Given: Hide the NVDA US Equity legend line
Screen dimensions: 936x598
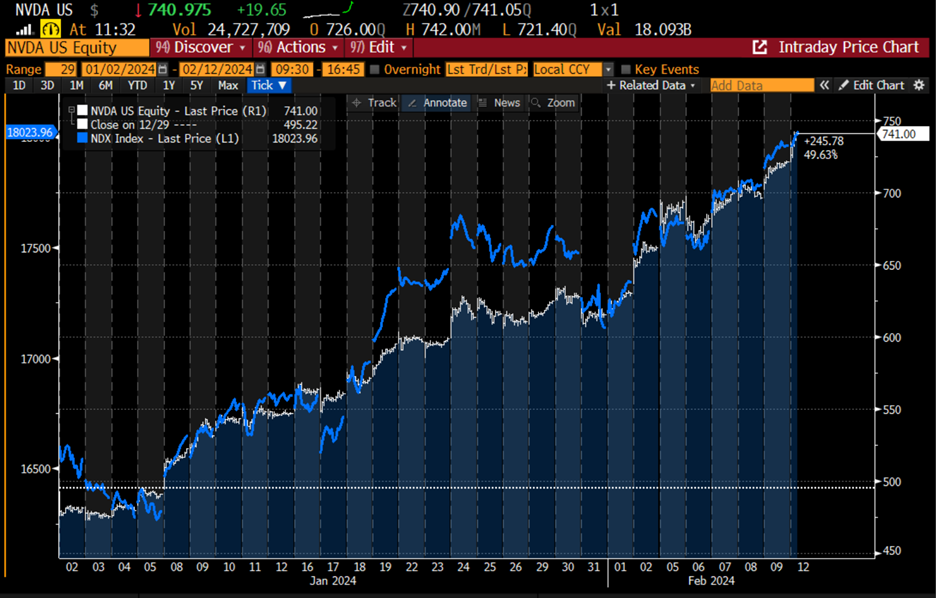Looking at the screenshot, I should 82,110.
